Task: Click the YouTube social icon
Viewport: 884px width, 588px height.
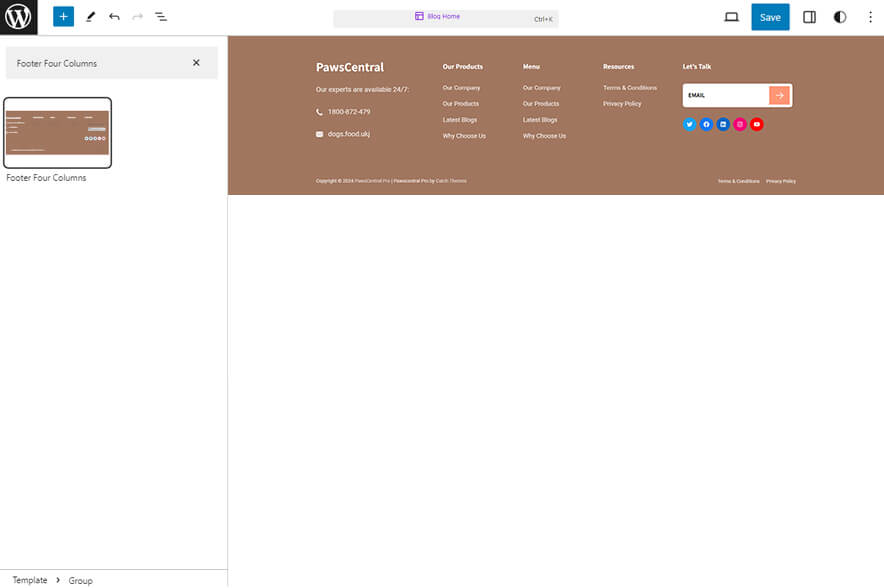Action: coord(757,124)
